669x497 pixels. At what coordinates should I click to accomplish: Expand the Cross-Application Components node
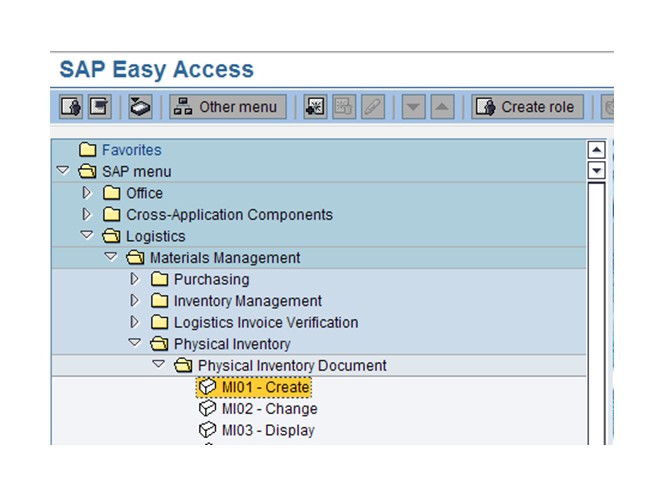coord(87,215)
